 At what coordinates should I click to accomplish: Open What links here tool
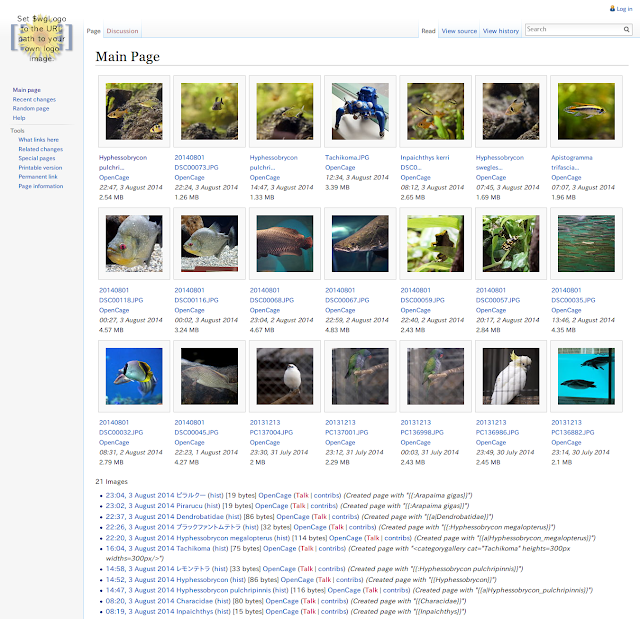[38, 140]
